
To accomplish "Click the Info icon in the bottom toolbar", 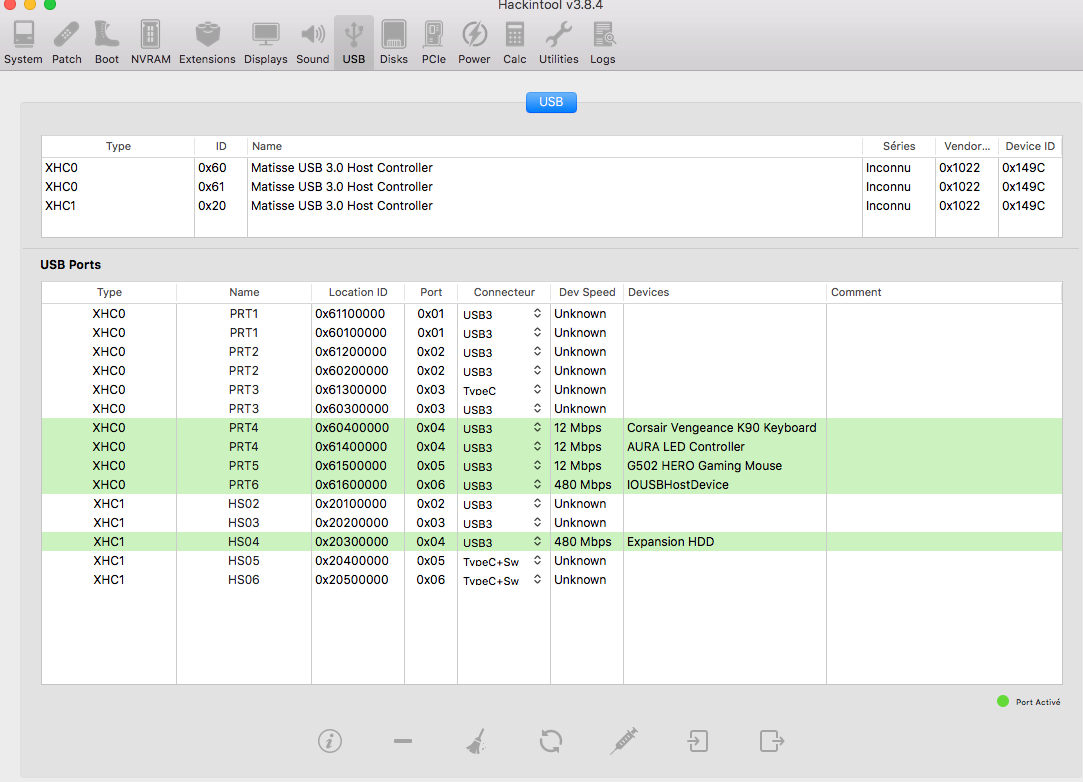I will [x=330, y=741].
